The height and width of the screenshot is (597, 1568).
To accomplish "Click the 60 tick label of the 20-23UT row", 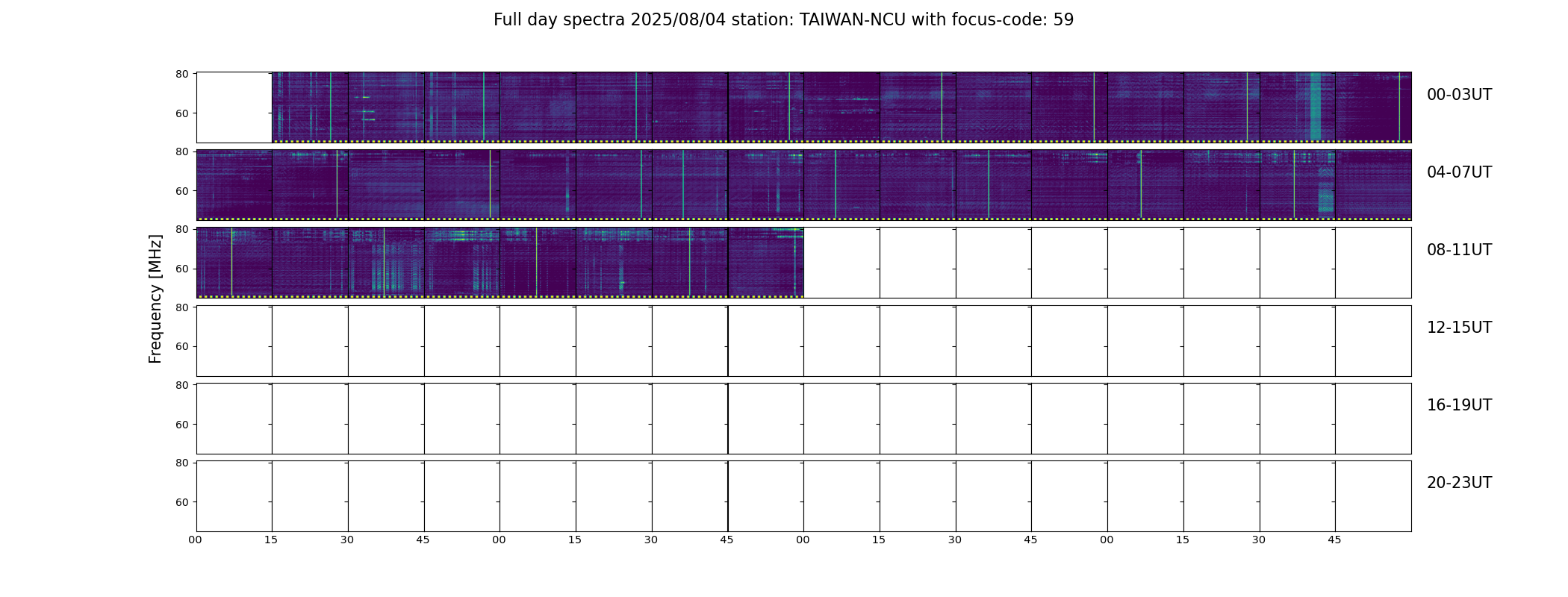I will (x=181, y=502).
